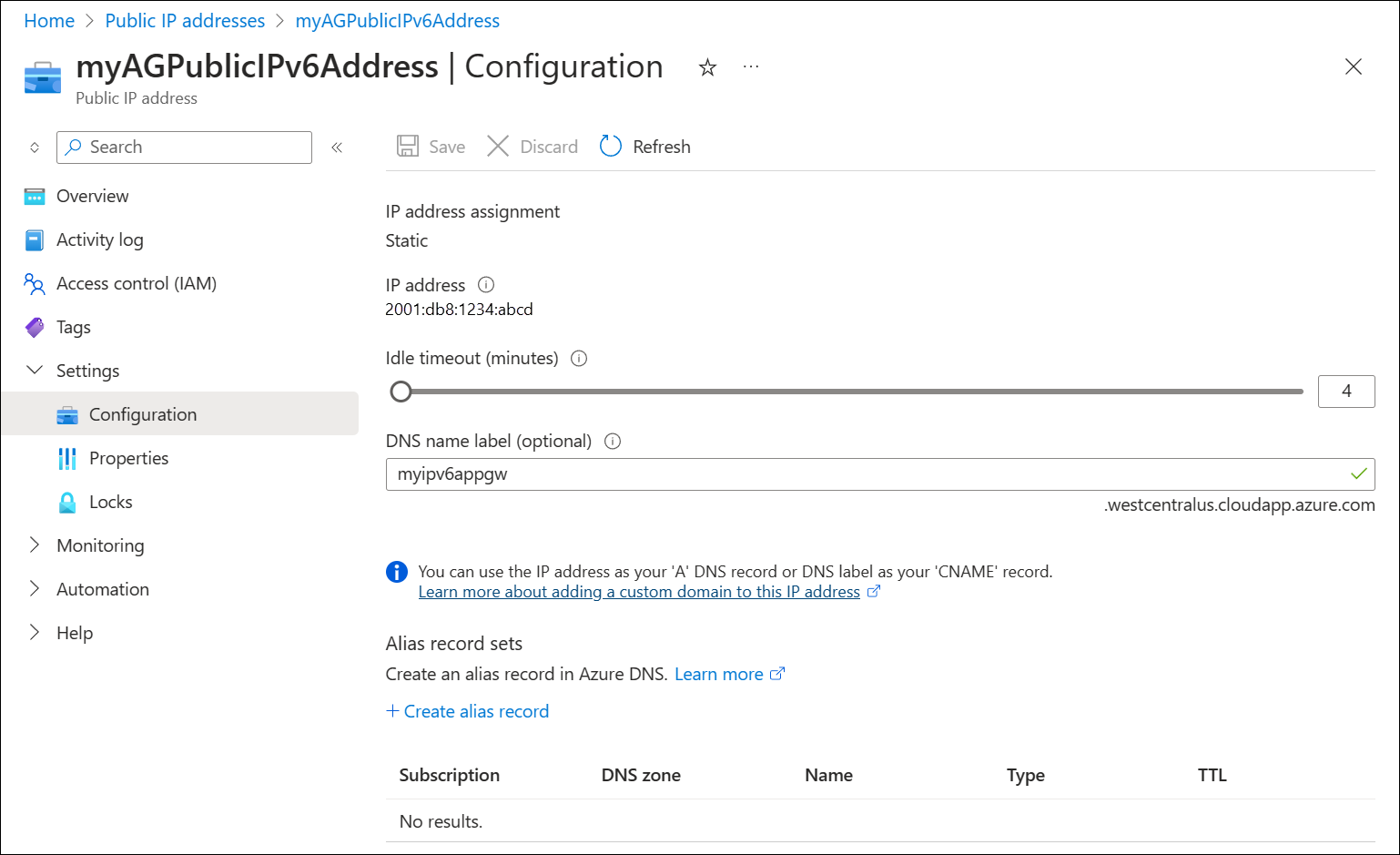This screenshot has width=1400, height=855.
Task: Click the star to favorite myAGPublicIPv6Address
Action: pyautogui.click(x=707, y=66)
